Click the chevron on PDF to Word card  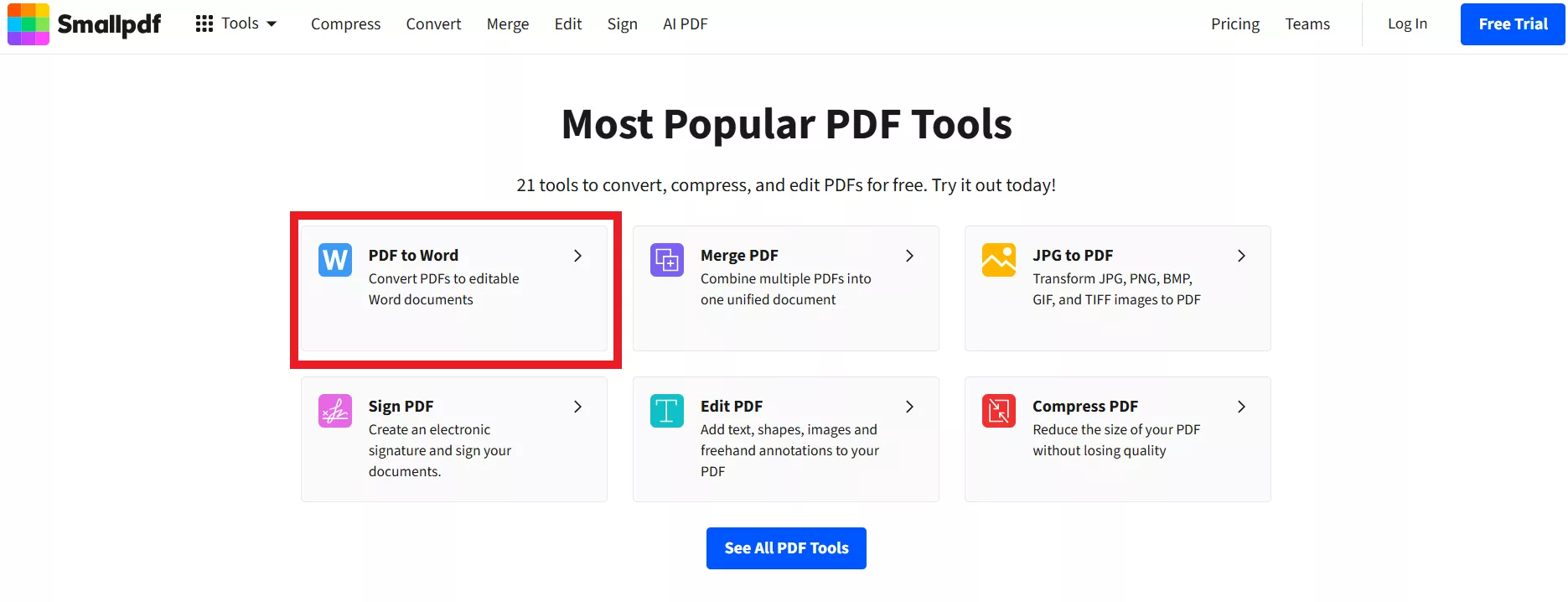point(578,256)
